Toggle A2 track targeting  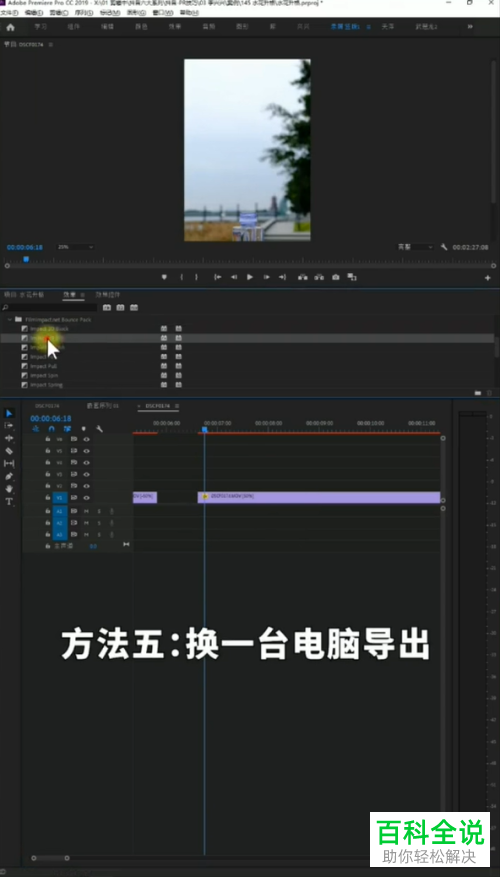pyautogui.click(x=60, y=523)
